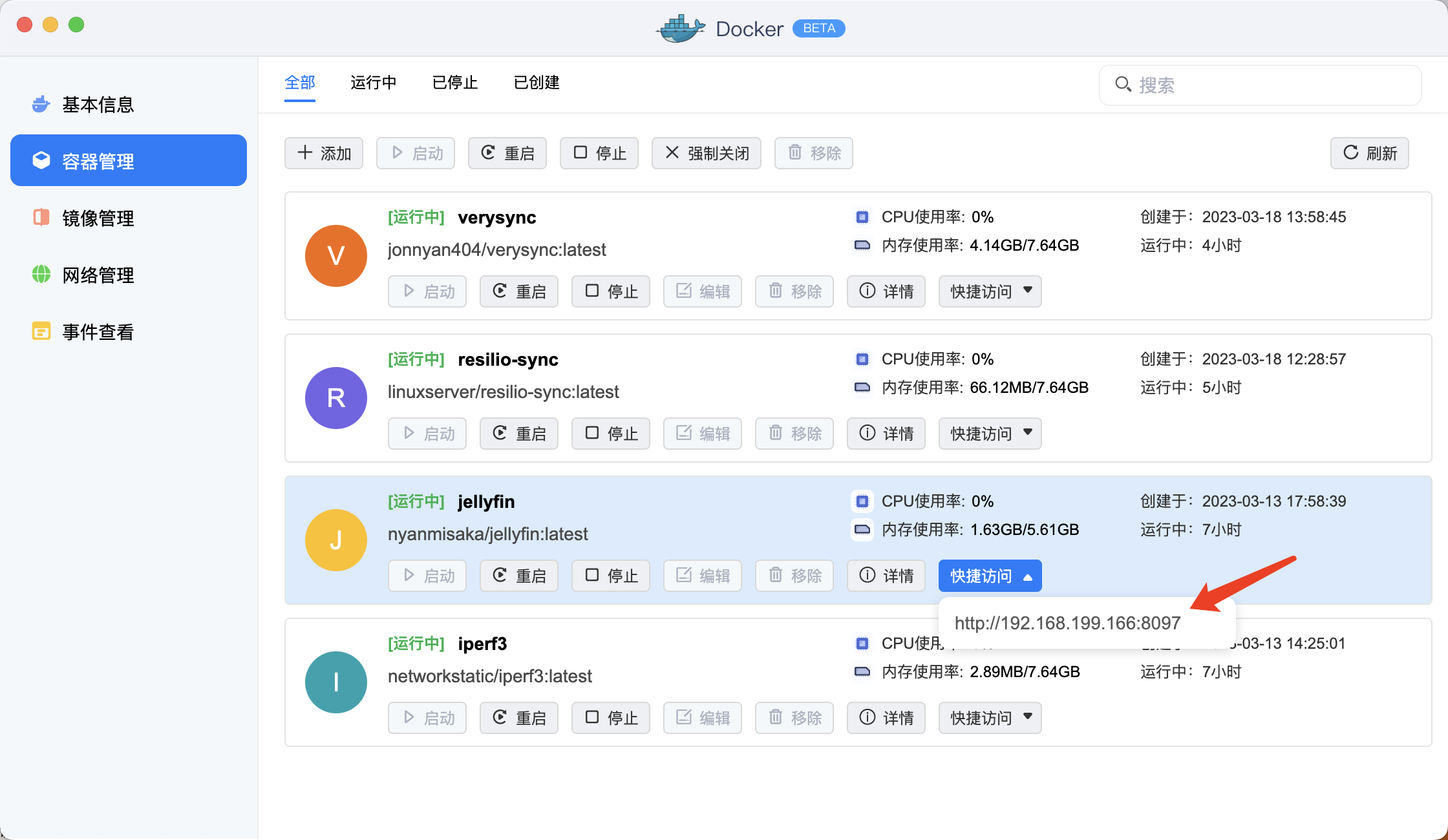Click 编辑 for jellyfin
This screenshot has height=840, width=1448.
click(x=703, y=576)
